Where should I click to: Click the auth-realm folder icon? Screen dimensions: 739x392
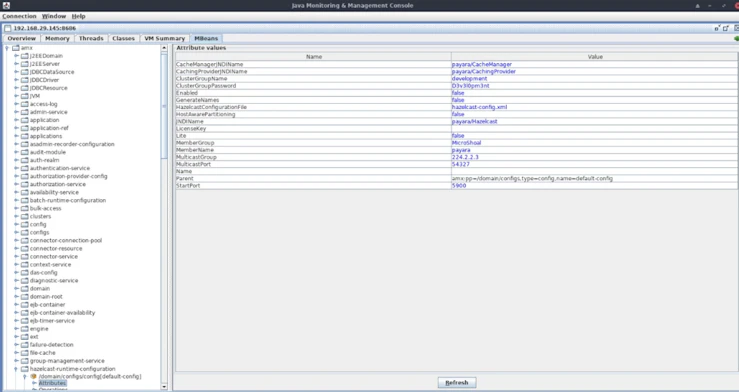(x=25, y=160)
